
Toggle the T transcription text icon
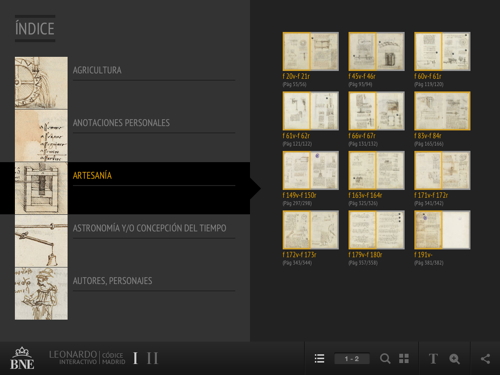tap(433, 359)
